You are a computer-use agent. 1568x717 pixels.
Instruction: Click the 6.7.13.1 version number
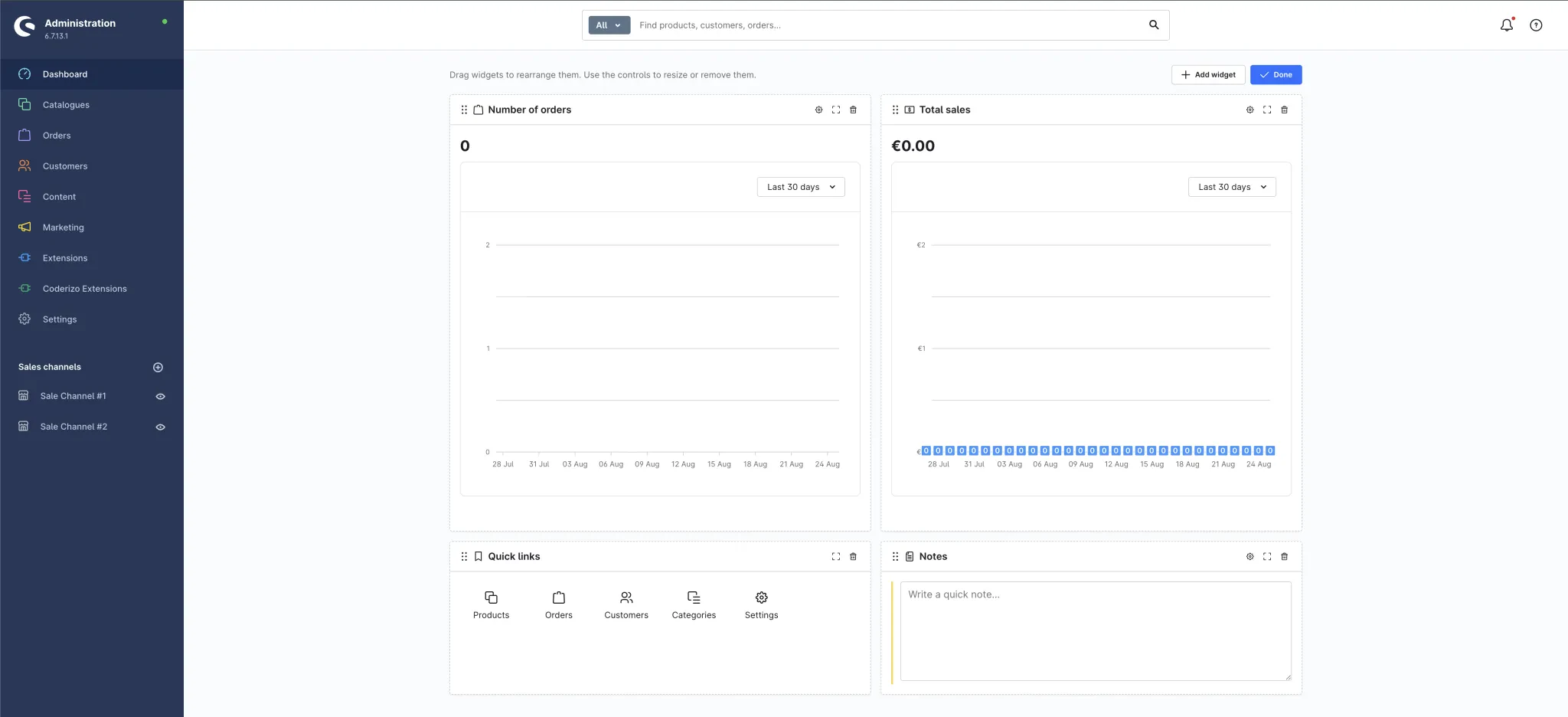(56, 36)
